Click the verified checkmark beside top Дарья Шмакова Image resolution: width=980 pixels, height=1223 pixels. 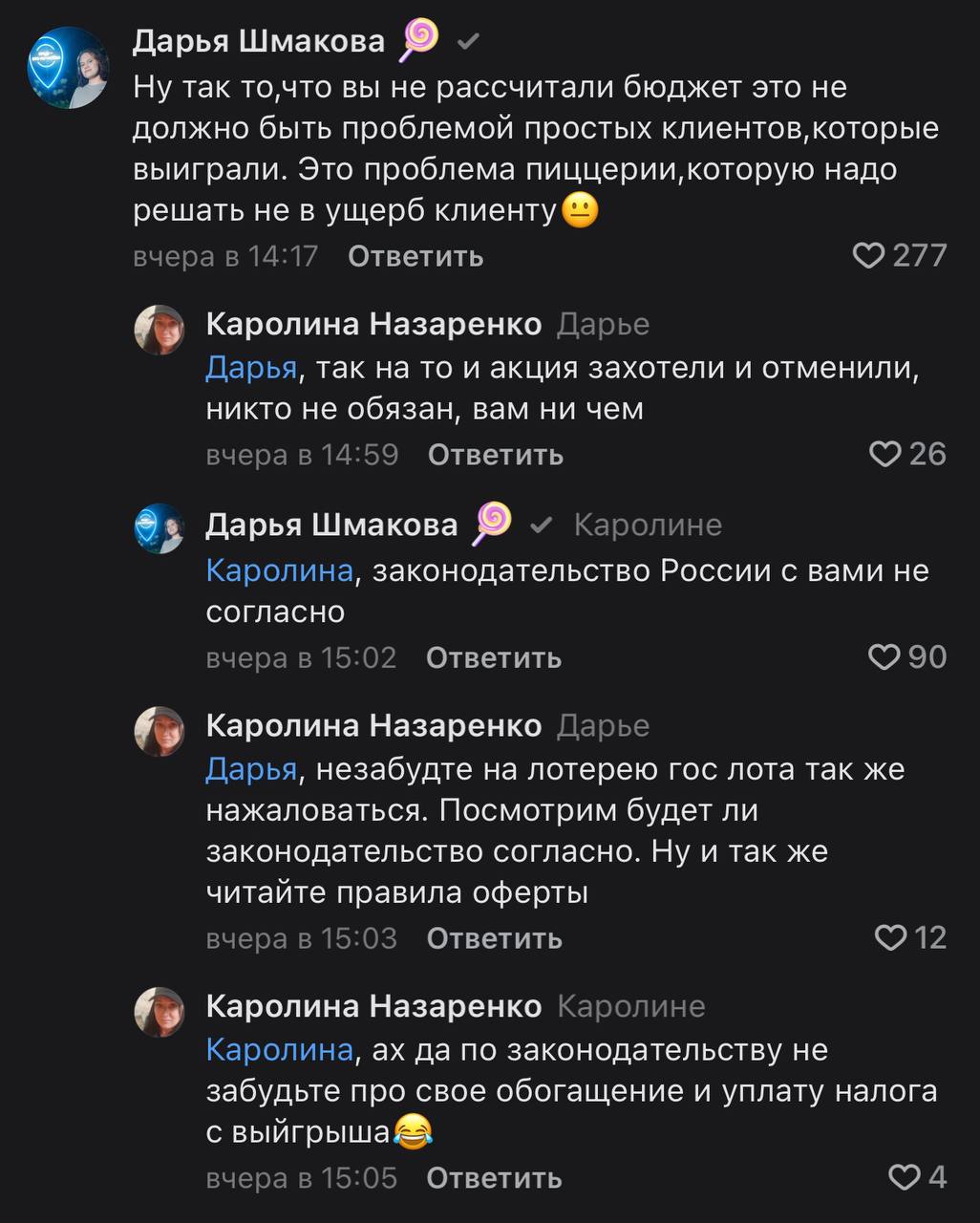[x=468, y=41]
